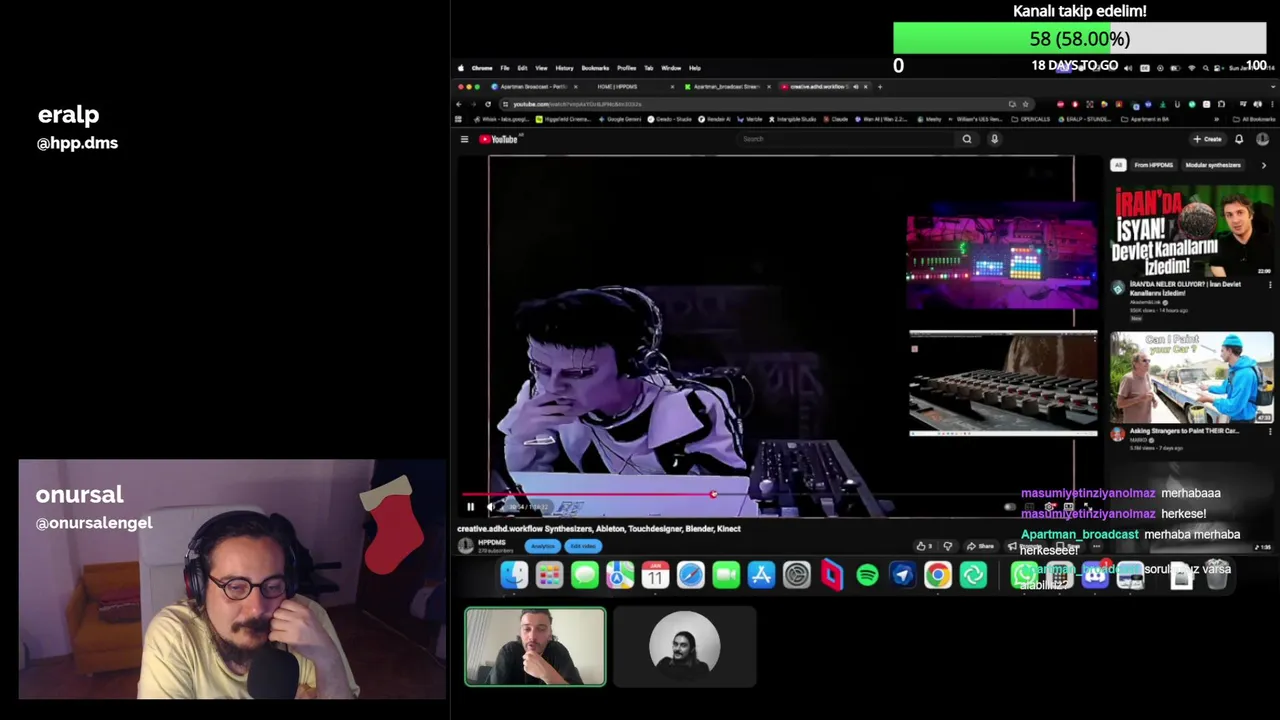Open the Chrome Profiles menu

[626, 68]
